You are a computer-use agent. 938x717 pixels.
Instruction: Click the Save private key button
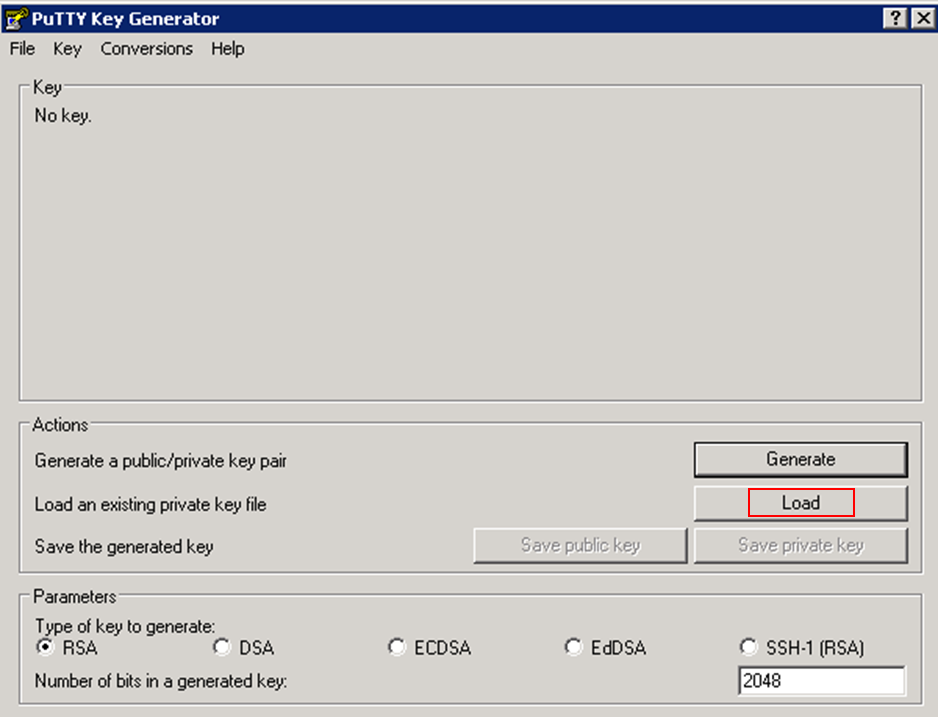pos(800,545)
